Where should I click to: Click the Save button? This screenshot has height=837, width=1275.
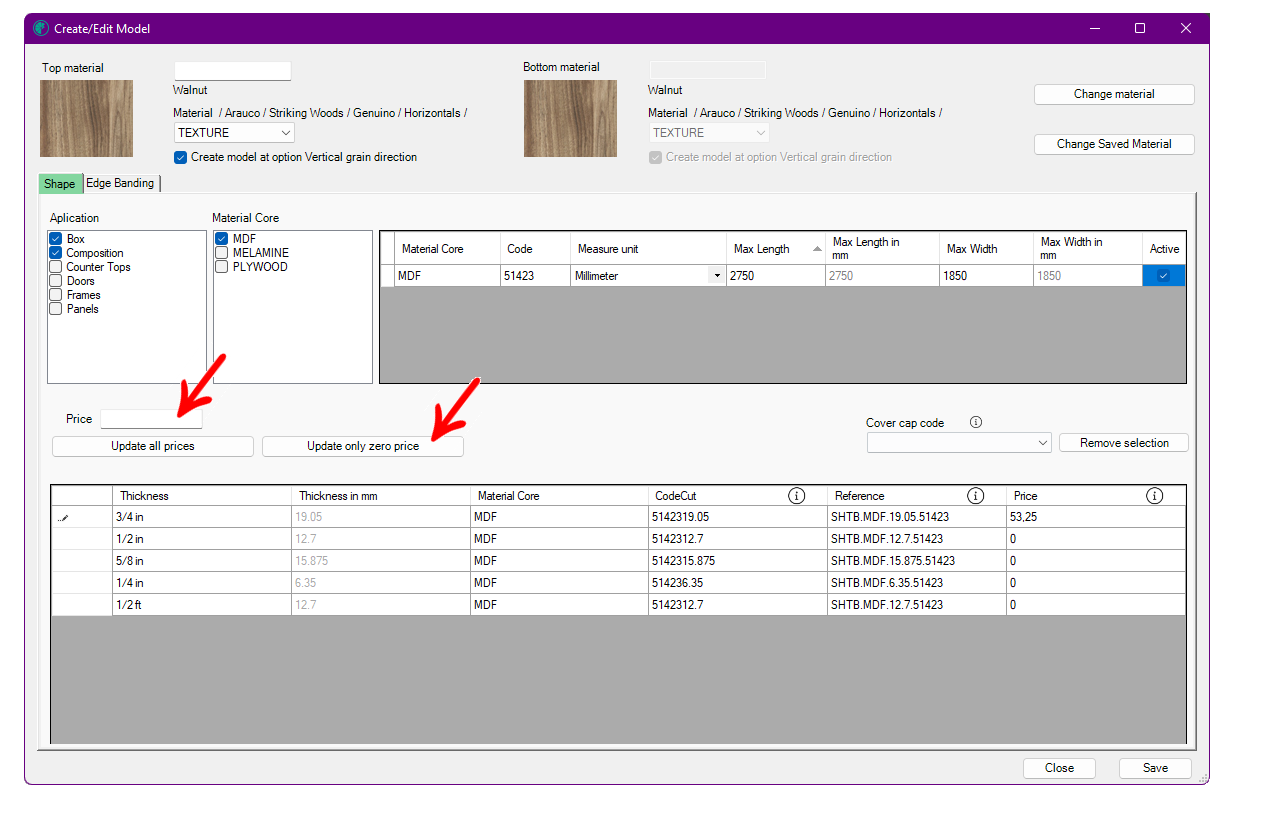tap(1155, 768)
